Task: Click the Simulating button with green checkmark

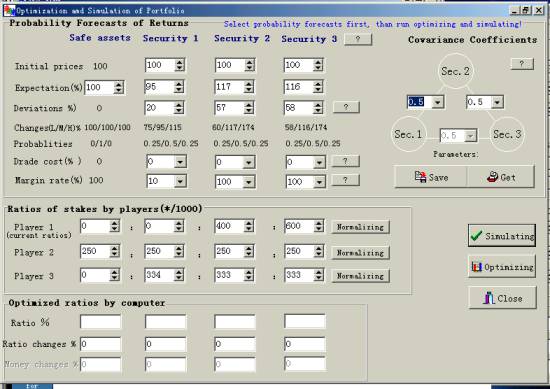Action: [x=502, y=236]
